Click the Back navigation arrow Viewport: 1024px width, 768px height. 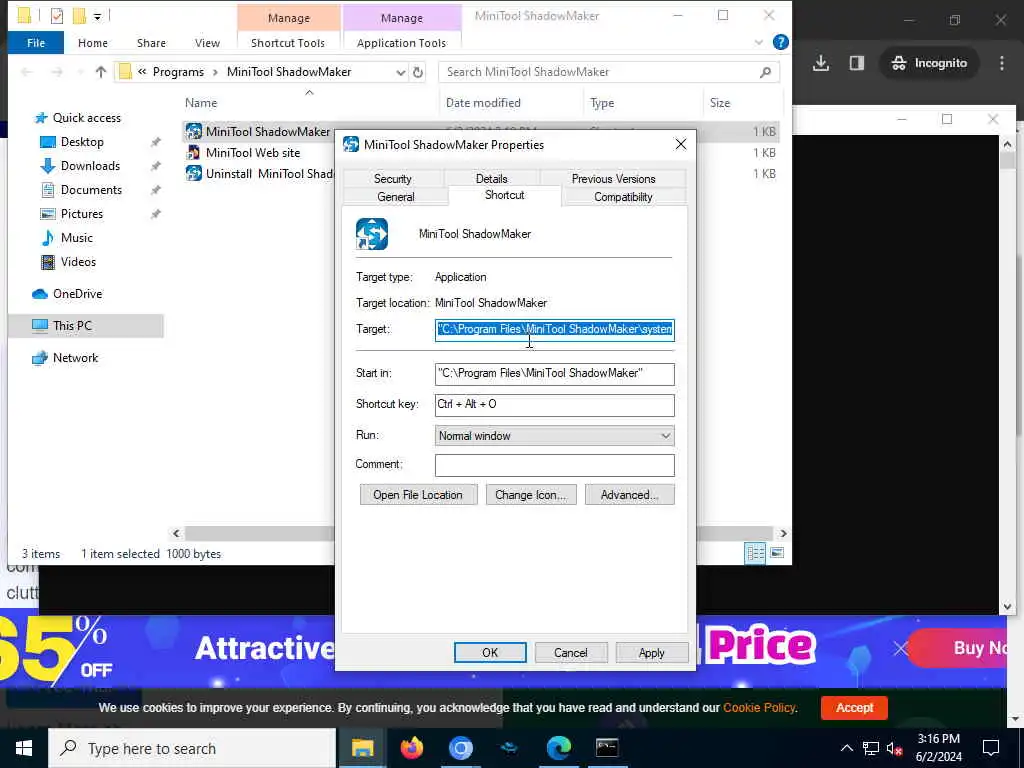[x=27, y=72]
